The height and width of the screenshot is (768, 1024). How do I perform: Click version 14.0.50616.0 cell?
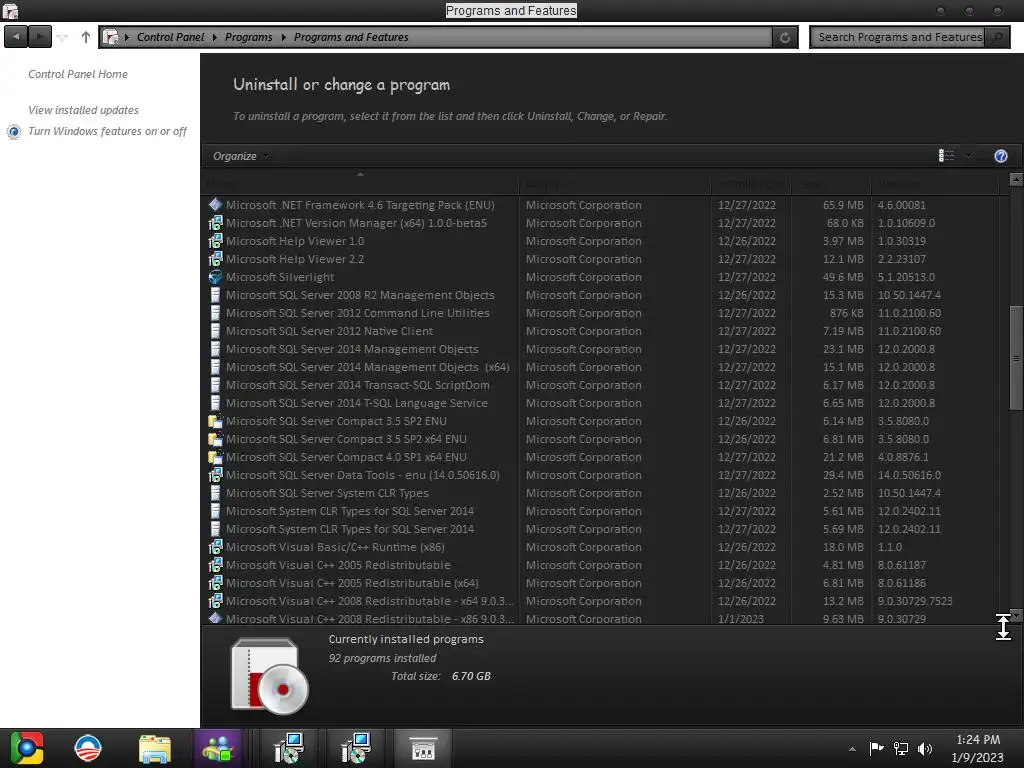[x=910, y=475]
